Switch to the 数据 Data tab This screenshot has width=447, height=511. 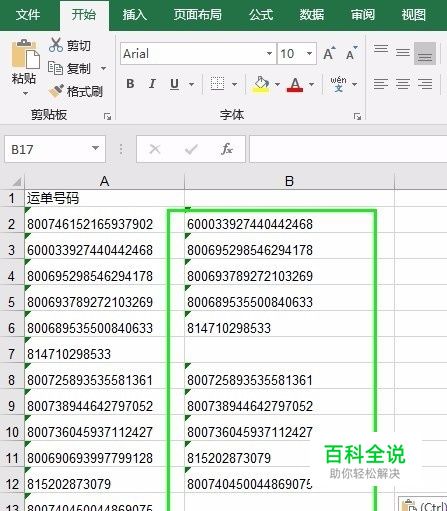pyautogui.click(x=312, y=15)
